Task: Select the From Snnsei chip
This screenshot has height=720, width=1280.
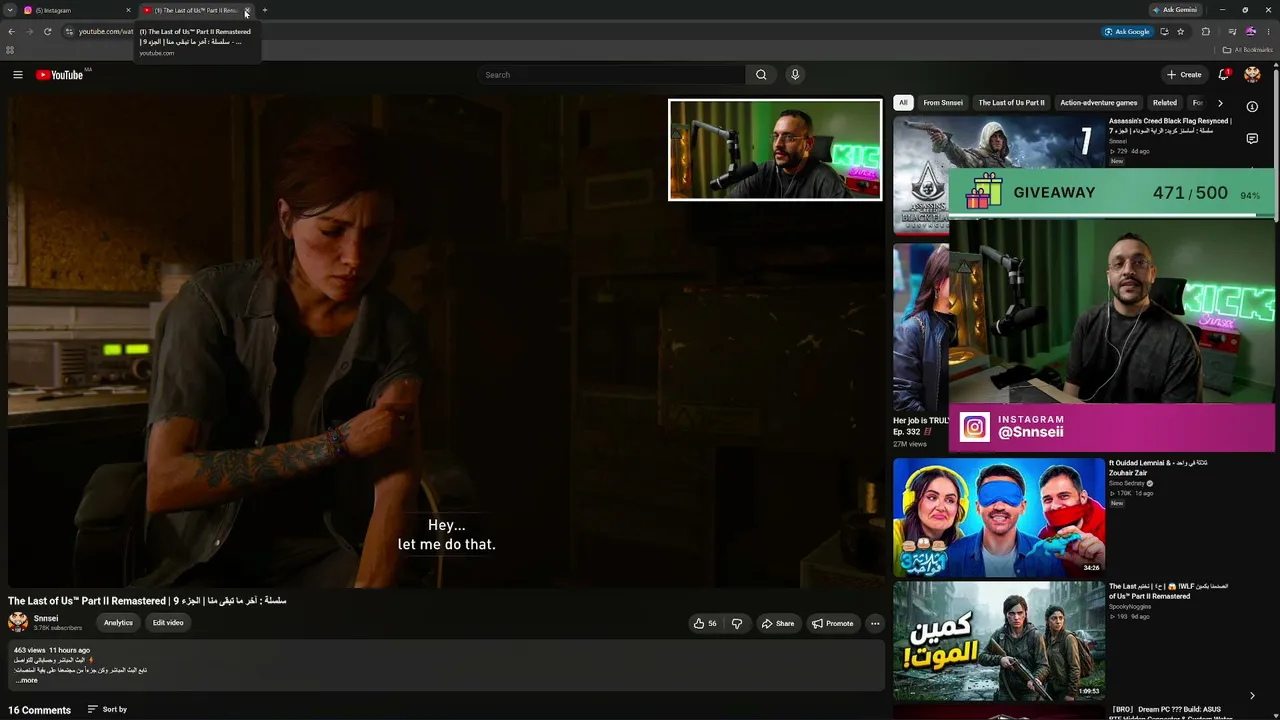Action: pyautogui.click(x=943, y=103)
